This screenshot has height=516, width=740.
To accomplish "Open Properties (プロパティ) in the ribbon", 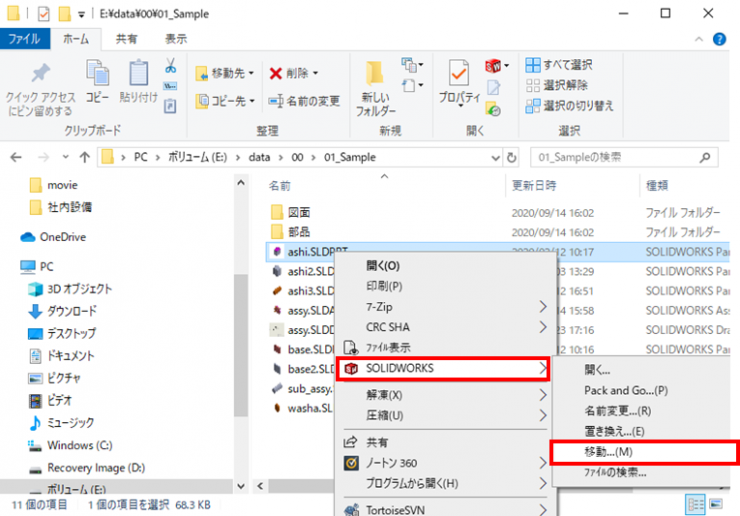I will pos(459,84).
